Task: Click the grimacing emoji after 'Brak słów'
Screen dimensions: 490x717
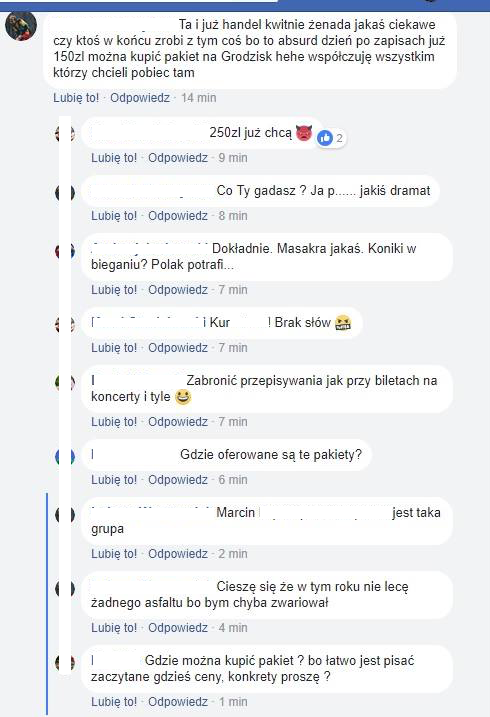Action: pos(343,323)
